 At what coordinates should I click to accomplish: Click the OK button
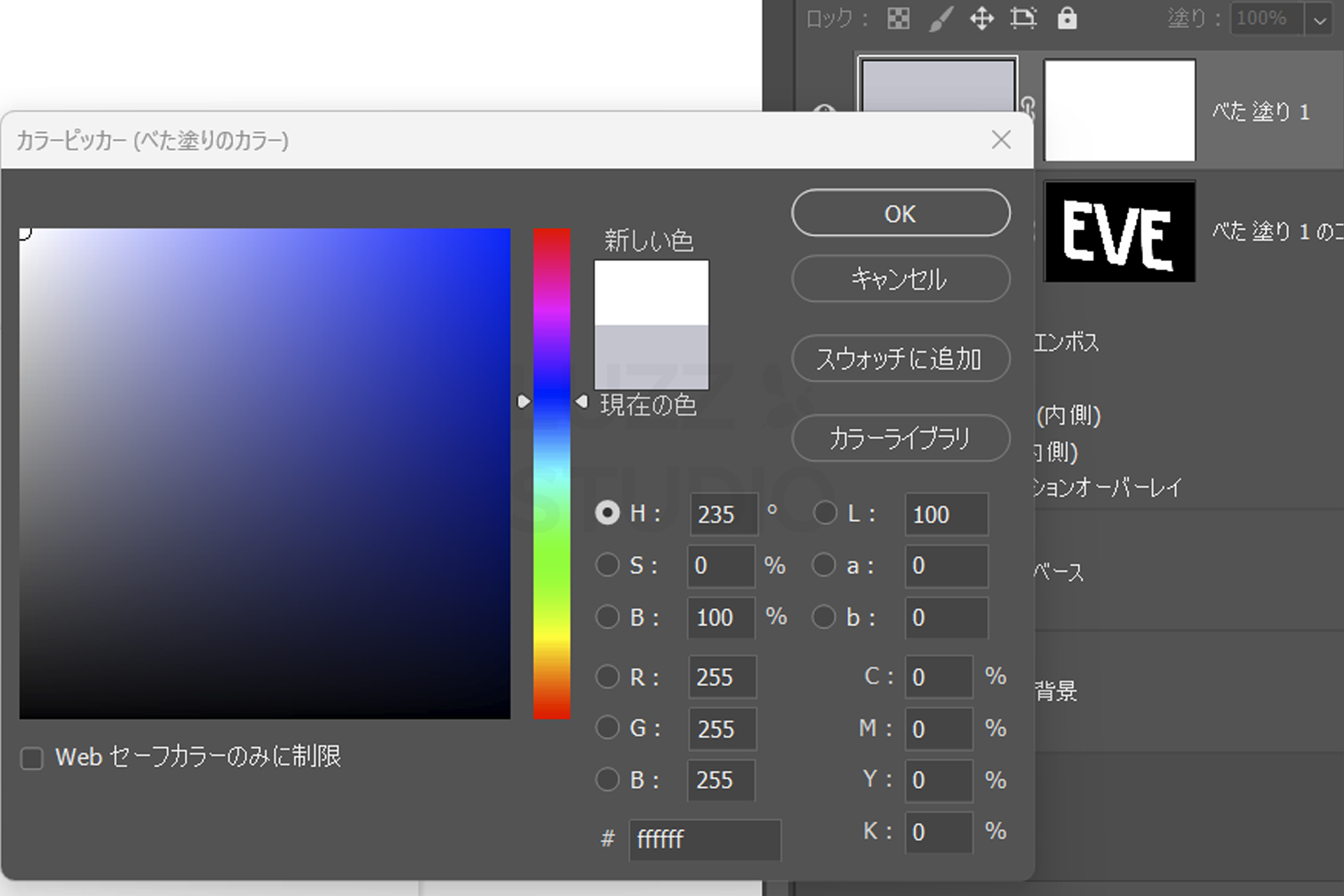click(900, 213)
